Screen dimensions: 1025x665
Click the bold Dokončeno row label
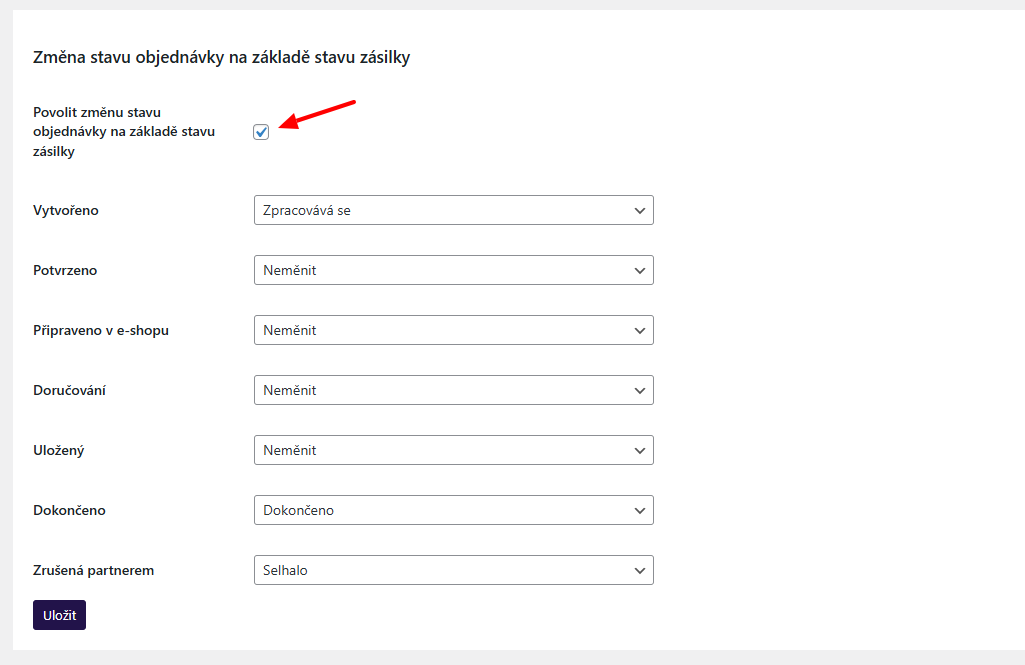click(69, 510)
